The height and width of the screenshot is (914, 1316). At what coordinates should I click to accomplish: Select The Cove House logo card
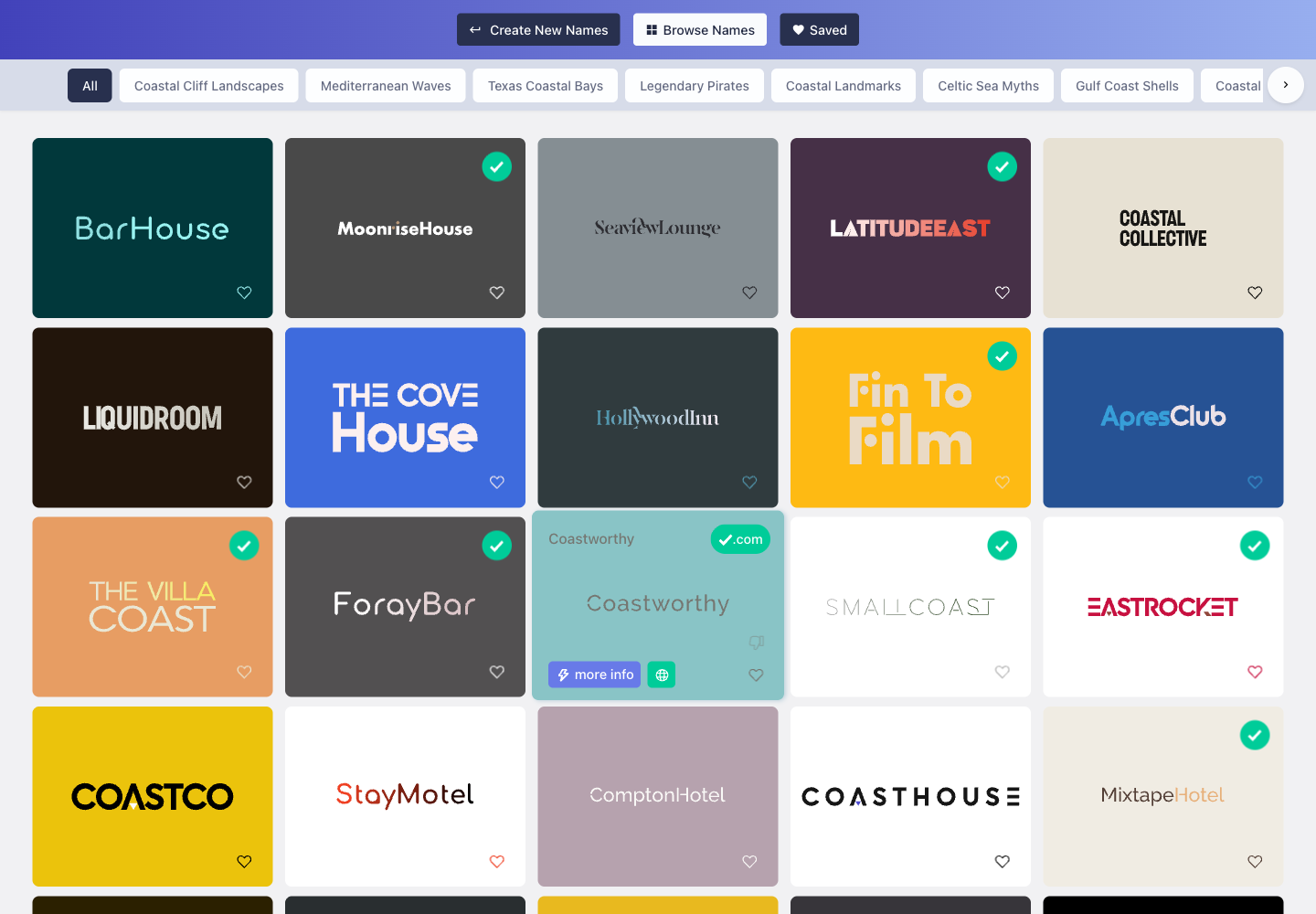click(405, 418)
